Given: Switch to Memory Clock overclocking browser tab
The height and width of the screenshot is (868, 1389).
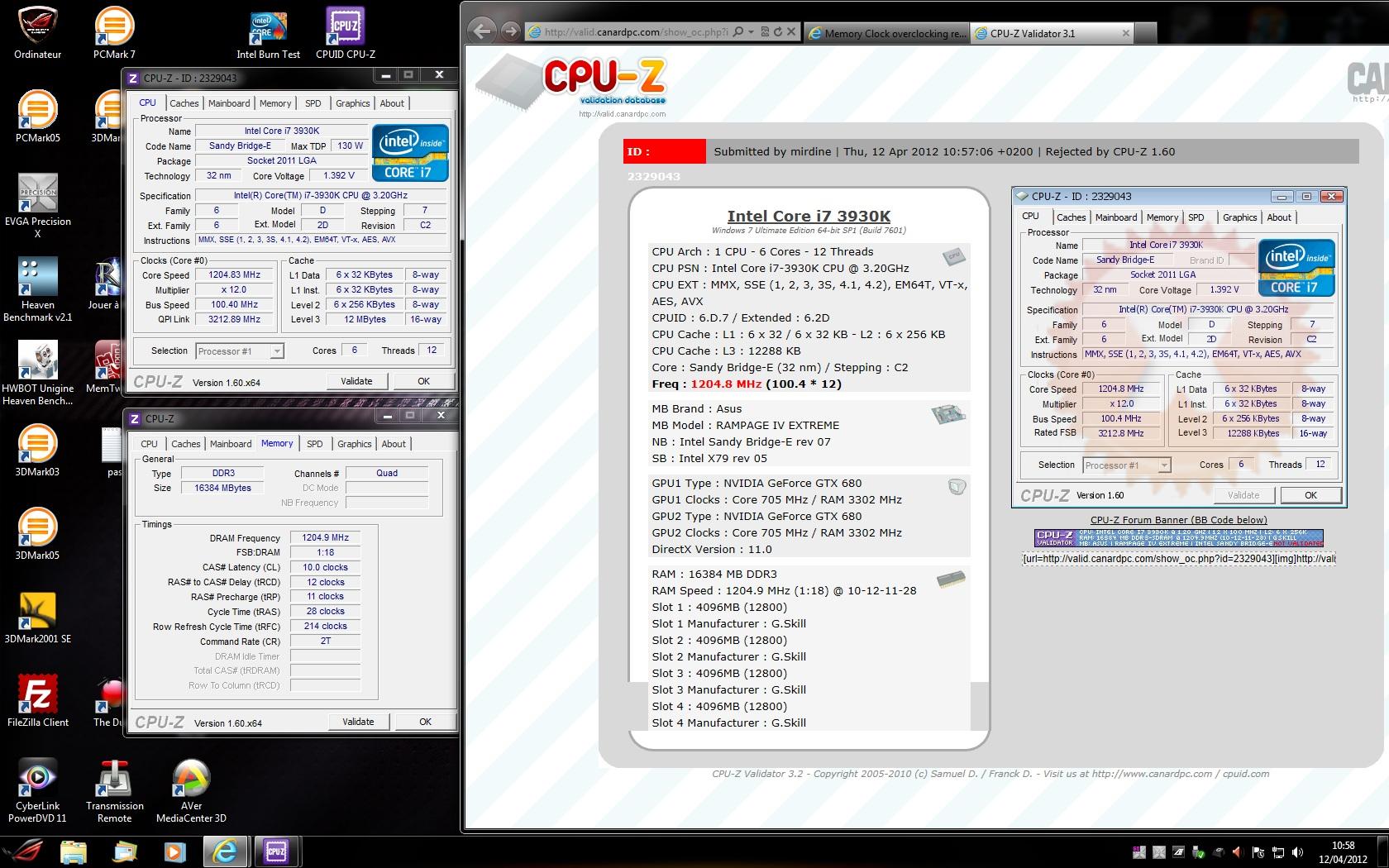Looking at the screenshot, I should [886, 33].
